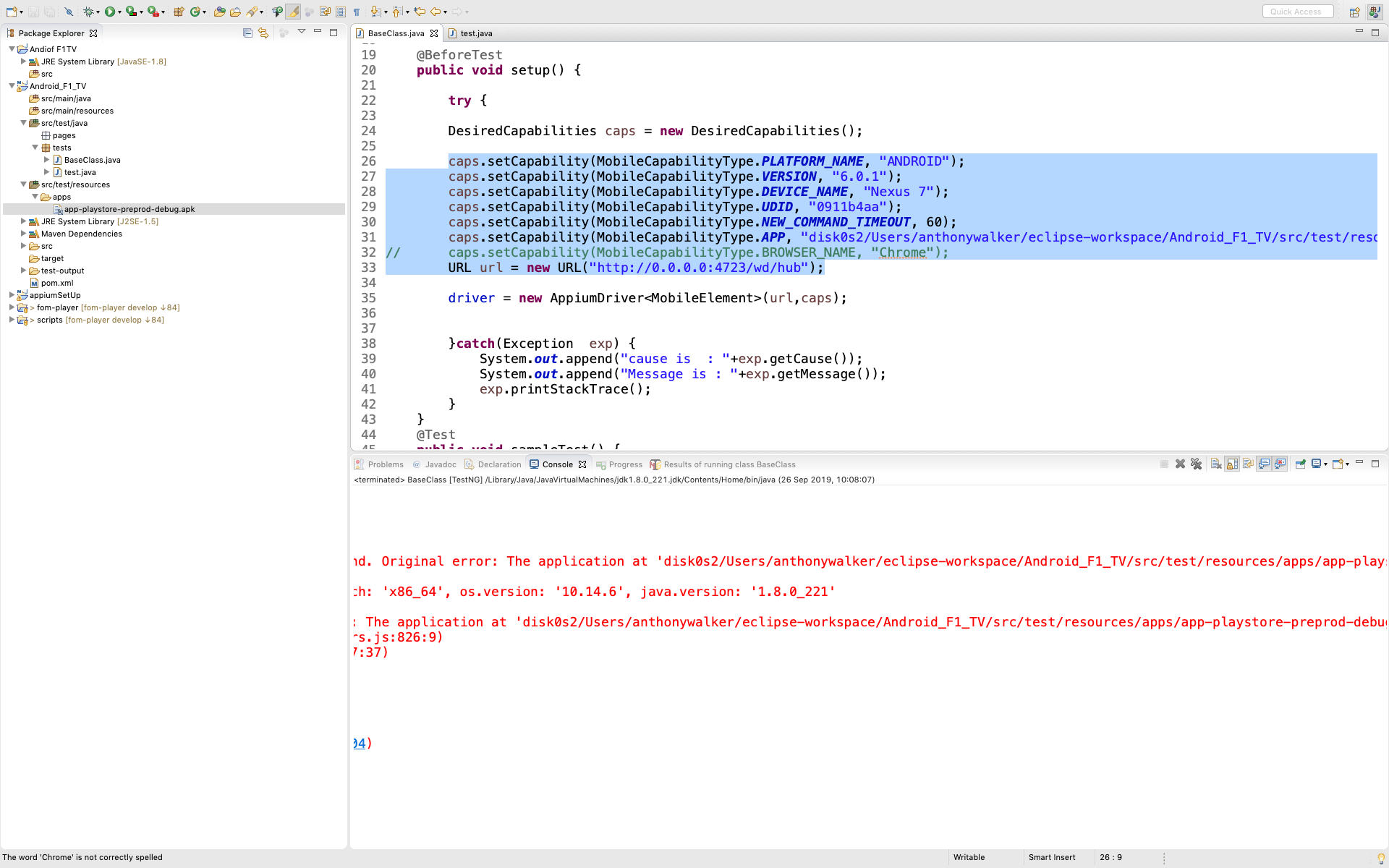
Task: Enable Show Console When Standard Error Changes
Action: pos(1280,464)
